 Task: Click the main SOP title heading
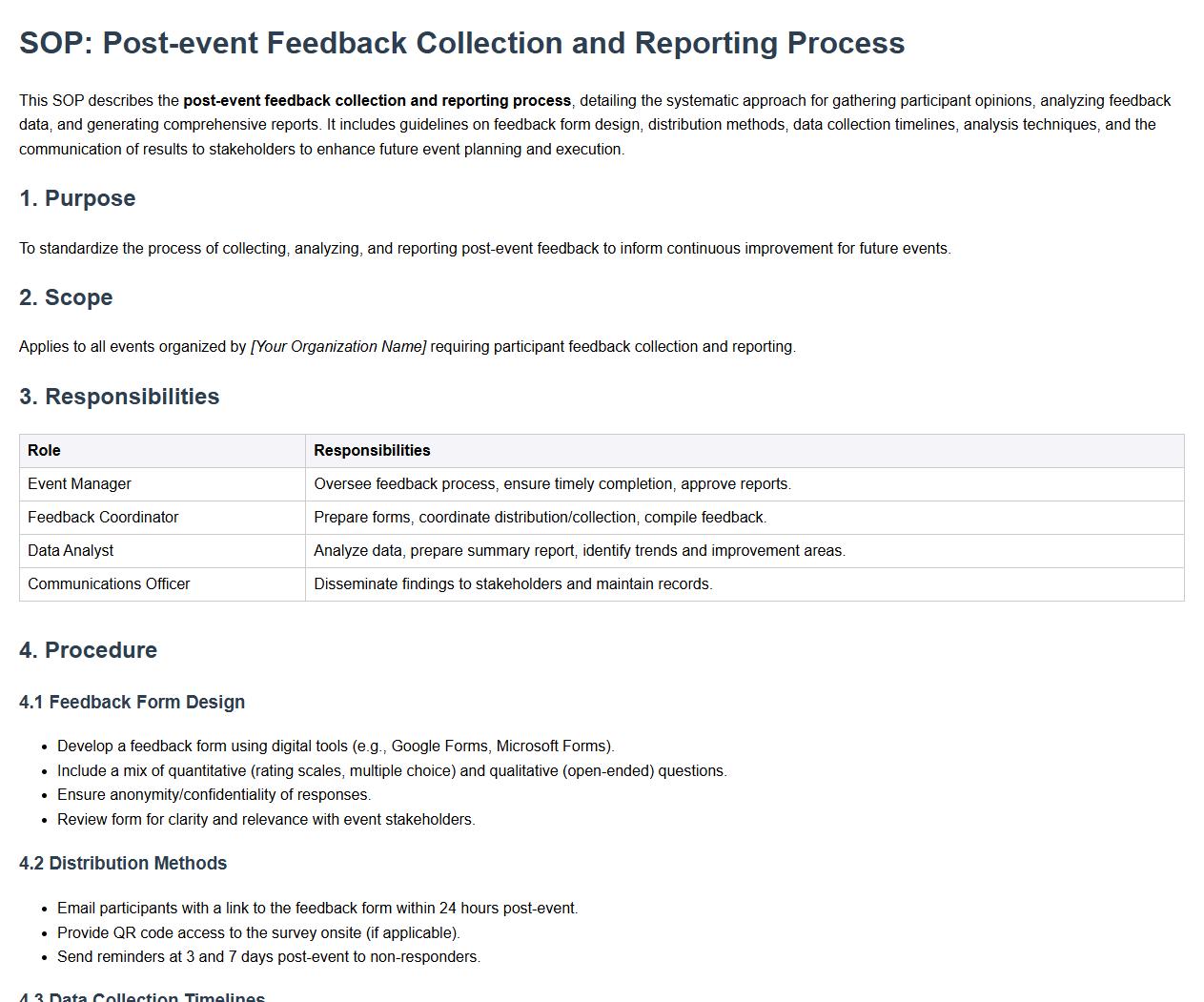click(x=461, y=43)
